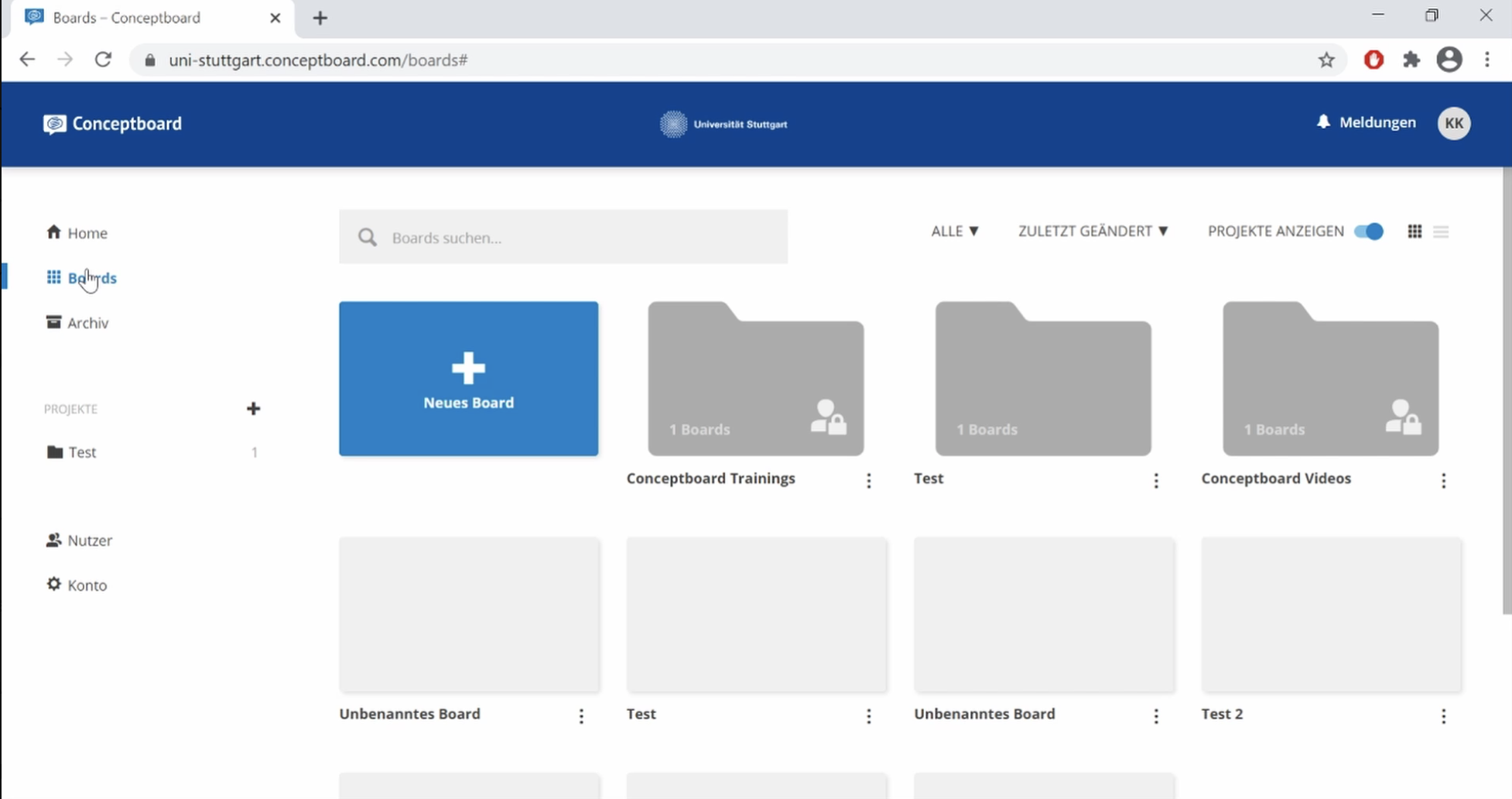Close the Boards – Conceptboard tab
The height and width of the screenshot is (799, 1512).
click(275, 18)
